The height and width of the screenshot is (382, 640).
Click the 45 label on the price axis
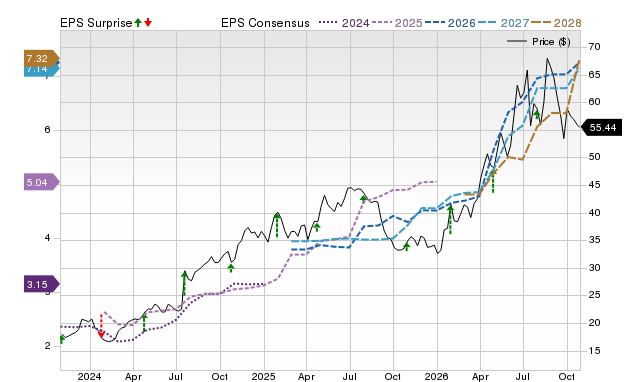(594, 185)
